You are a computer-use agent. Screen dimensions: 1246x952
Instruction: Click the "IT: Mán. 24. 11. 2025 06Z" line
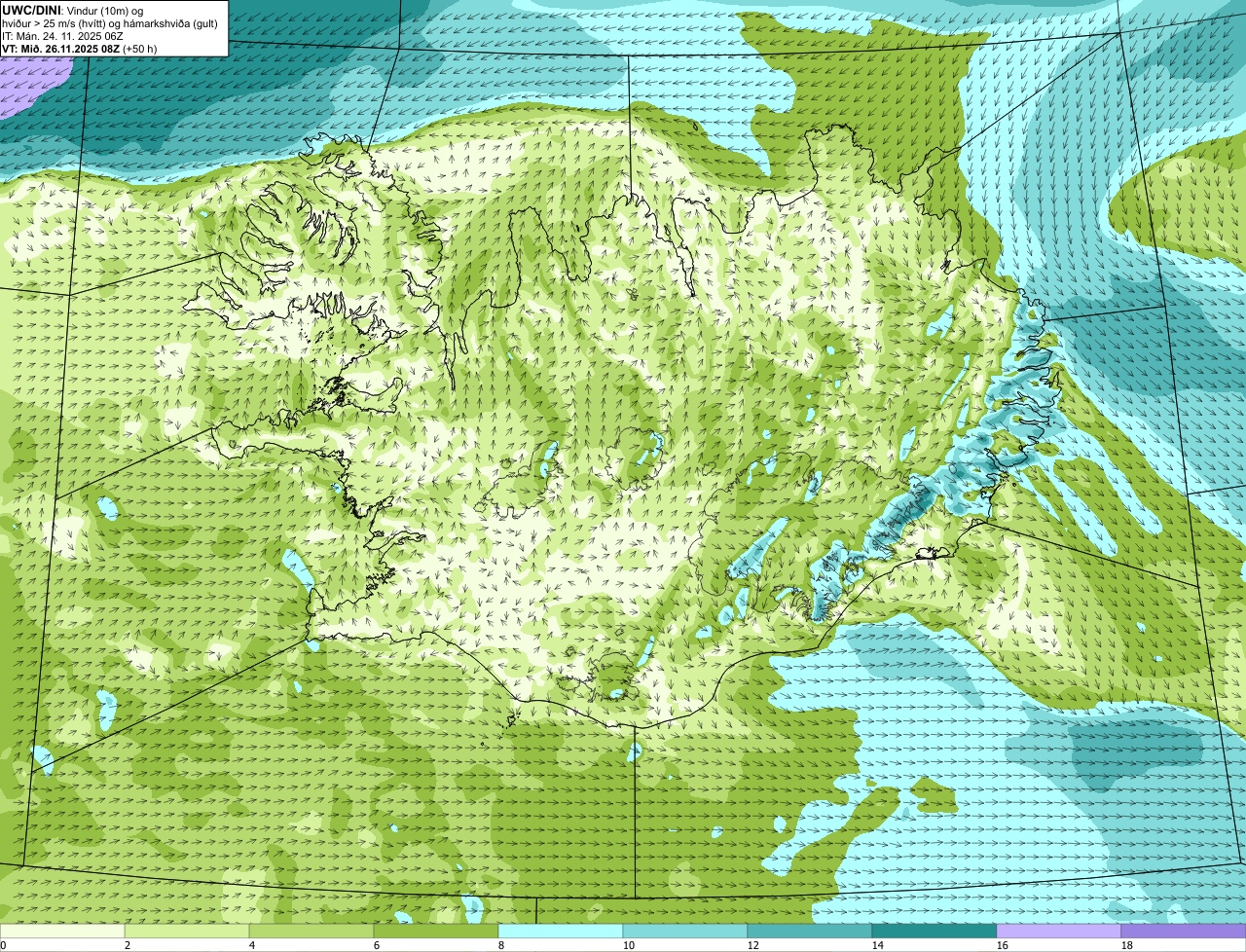[x=63, y=36]
